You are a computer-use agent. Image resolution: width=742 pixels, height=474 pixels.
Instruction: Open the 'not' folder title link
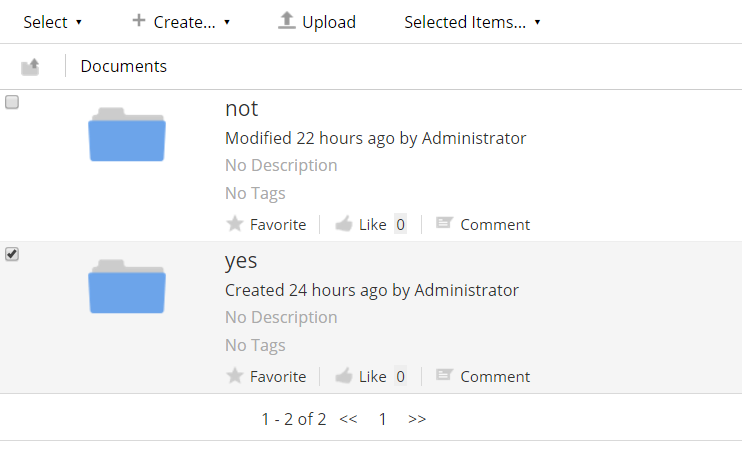pos(242,109)
